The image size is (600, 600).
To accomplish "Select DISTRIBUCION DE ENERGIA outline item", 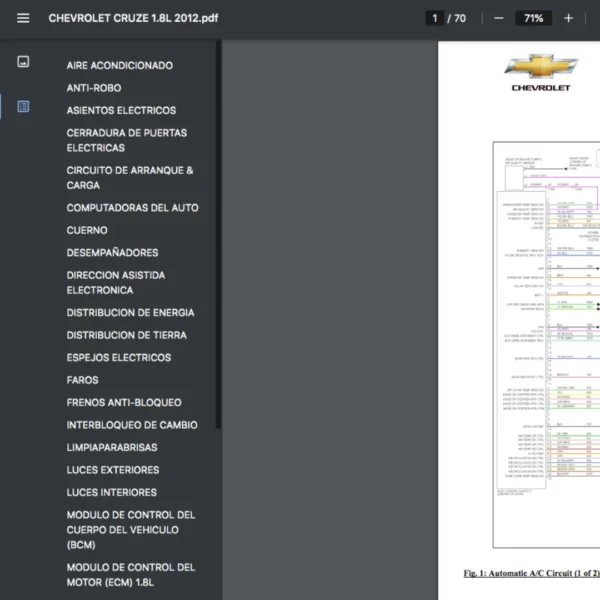I will [130, 313].
